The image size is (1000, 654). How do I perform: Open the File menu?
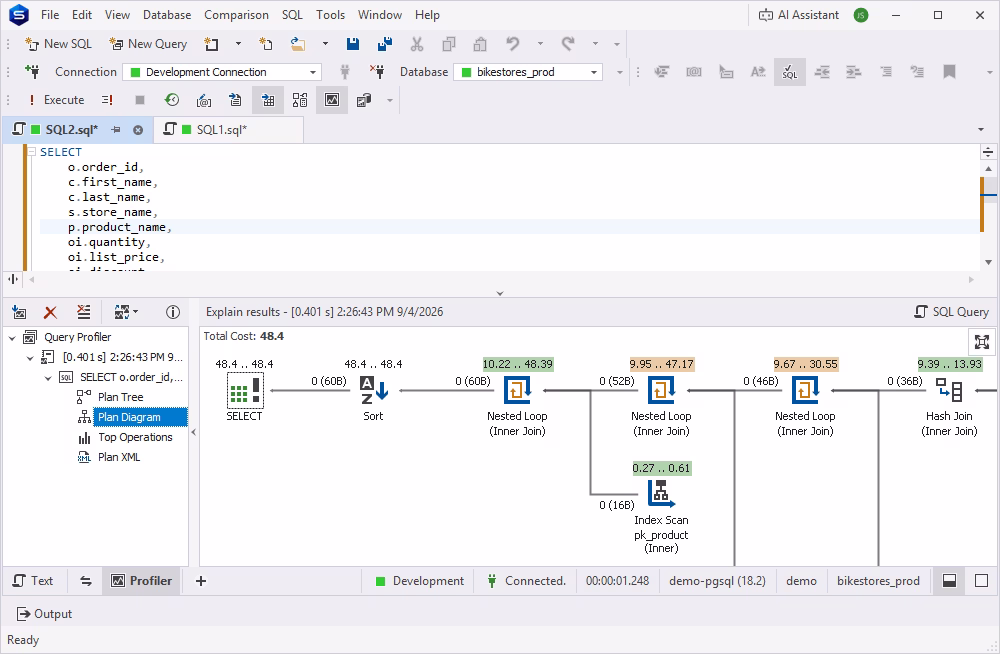pos(50,15)
